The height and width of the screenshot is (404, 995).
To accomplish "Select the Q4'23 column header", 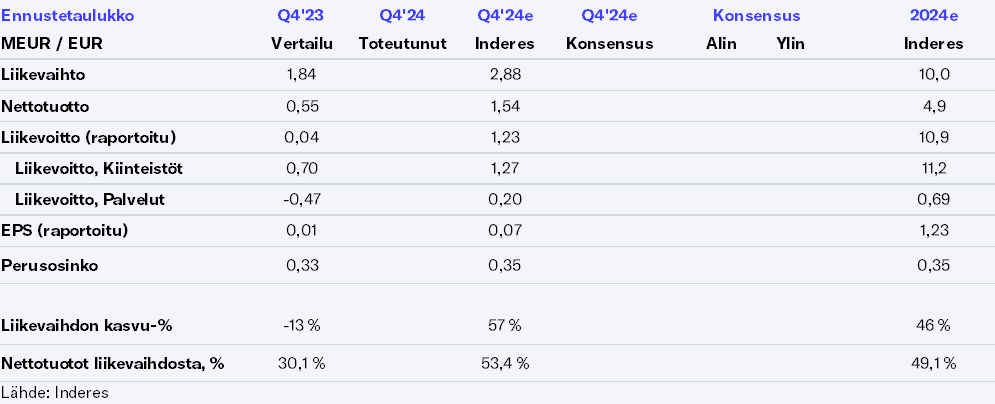I will click(302, 16).
